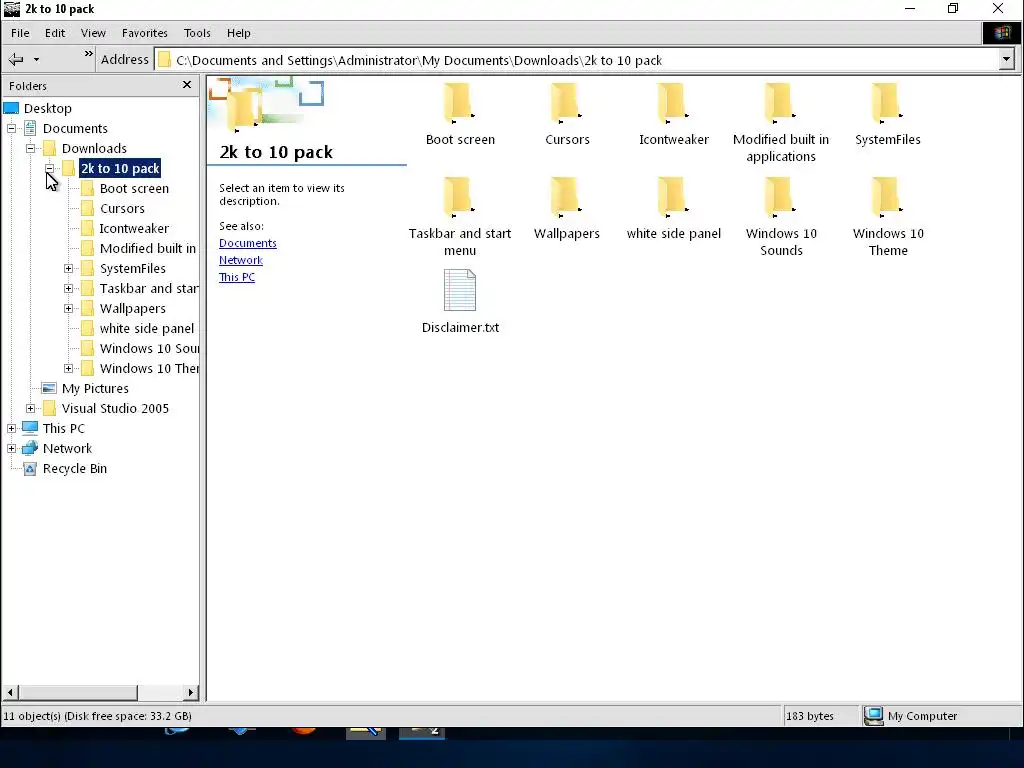Select Boot screen in the folder tree
Screen dimensions: 1024x768
tap(135, 189)
